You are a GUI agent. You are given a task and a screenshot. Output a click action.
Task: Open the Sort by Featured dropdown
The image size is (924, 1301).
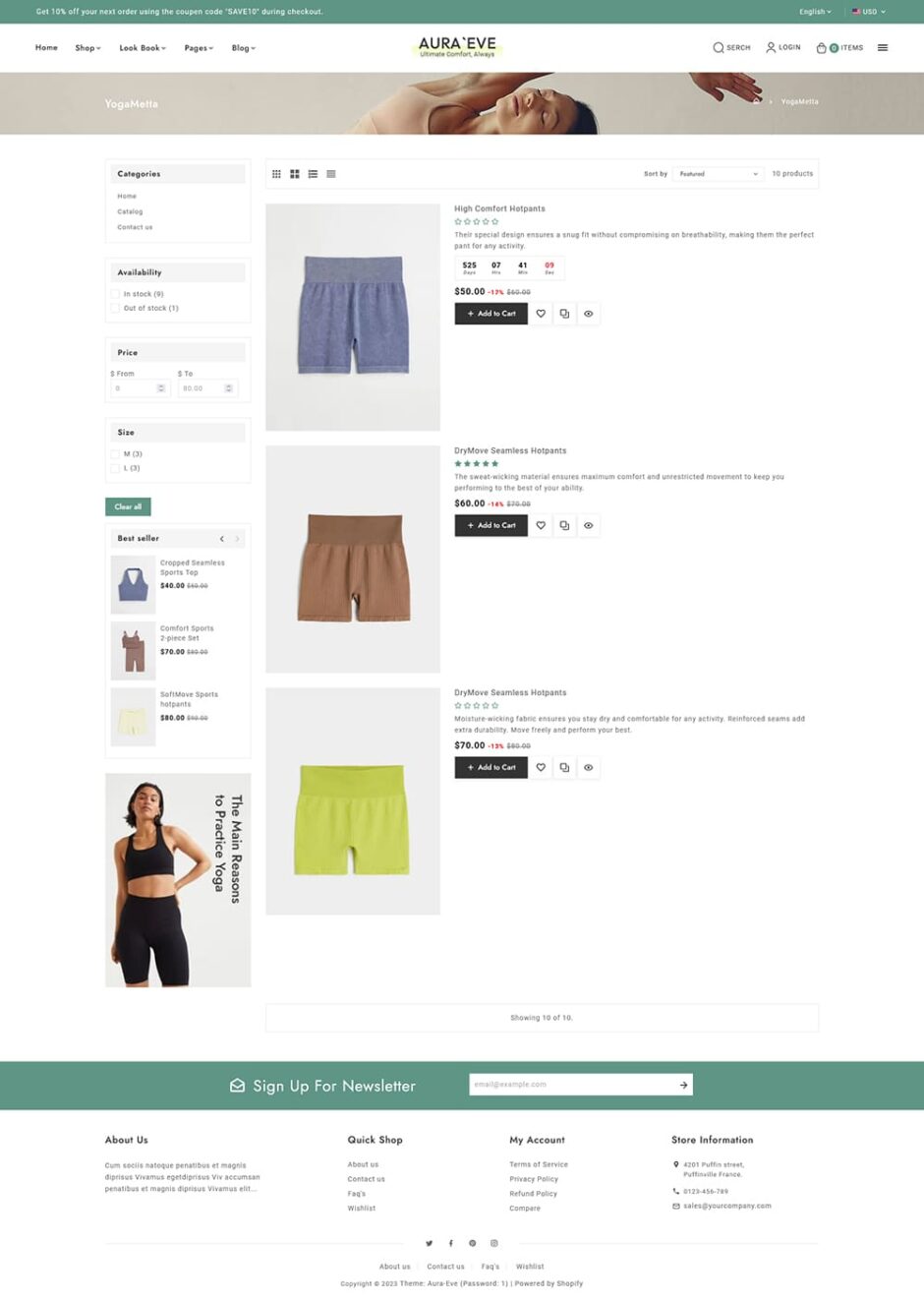[x=719, y=174]
